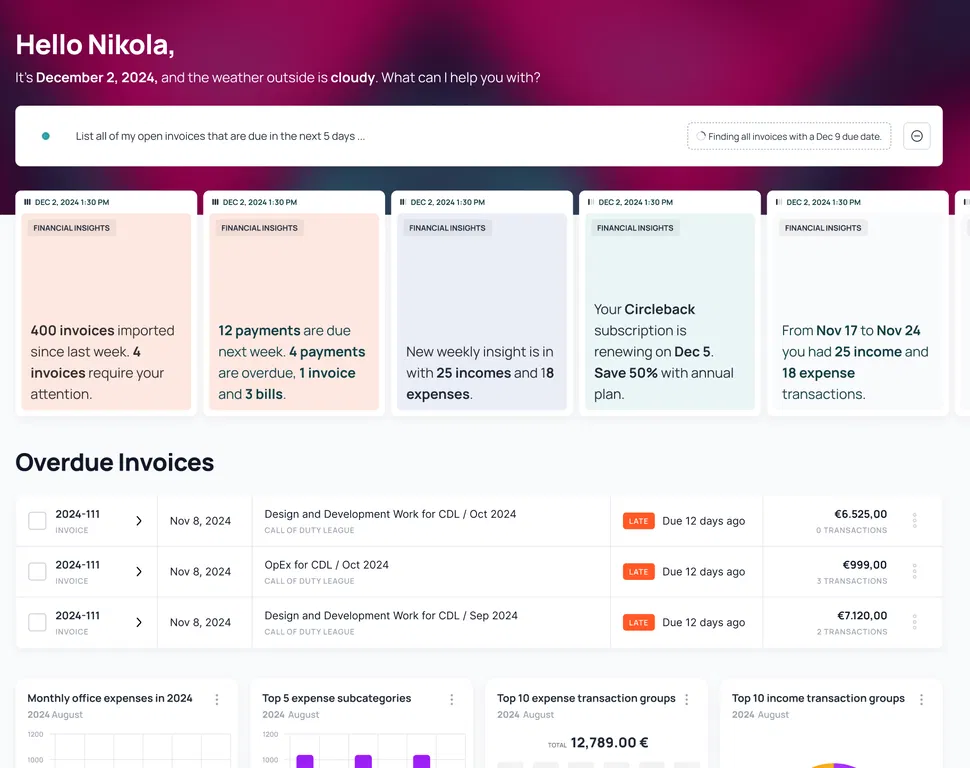970x768 pixels.
Task: Select the checkbox for the Oct 2024 Design invoice
Action: [x=37, y=521]
